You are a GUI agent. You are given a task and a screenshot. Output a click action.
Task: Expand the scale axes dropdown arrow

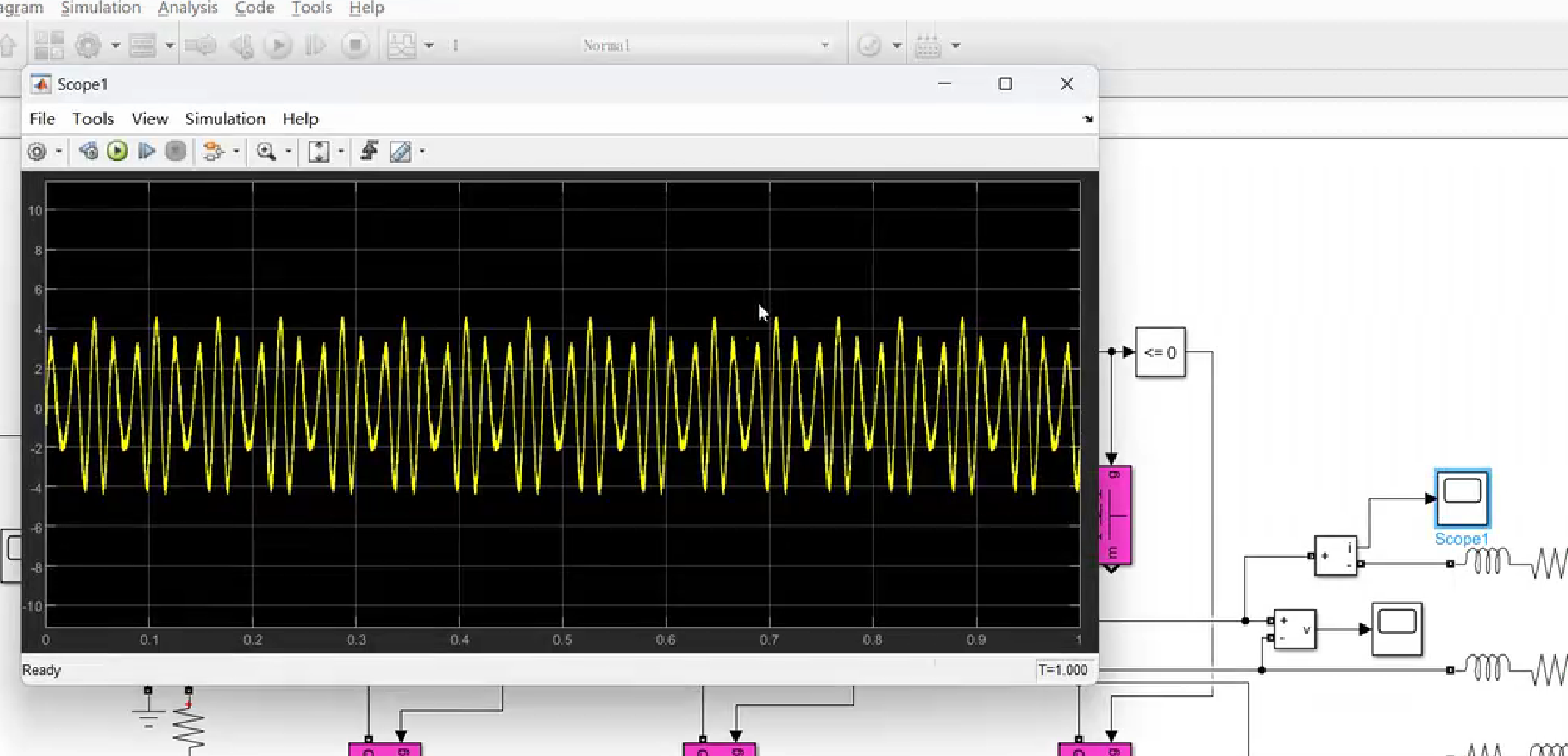341,151
